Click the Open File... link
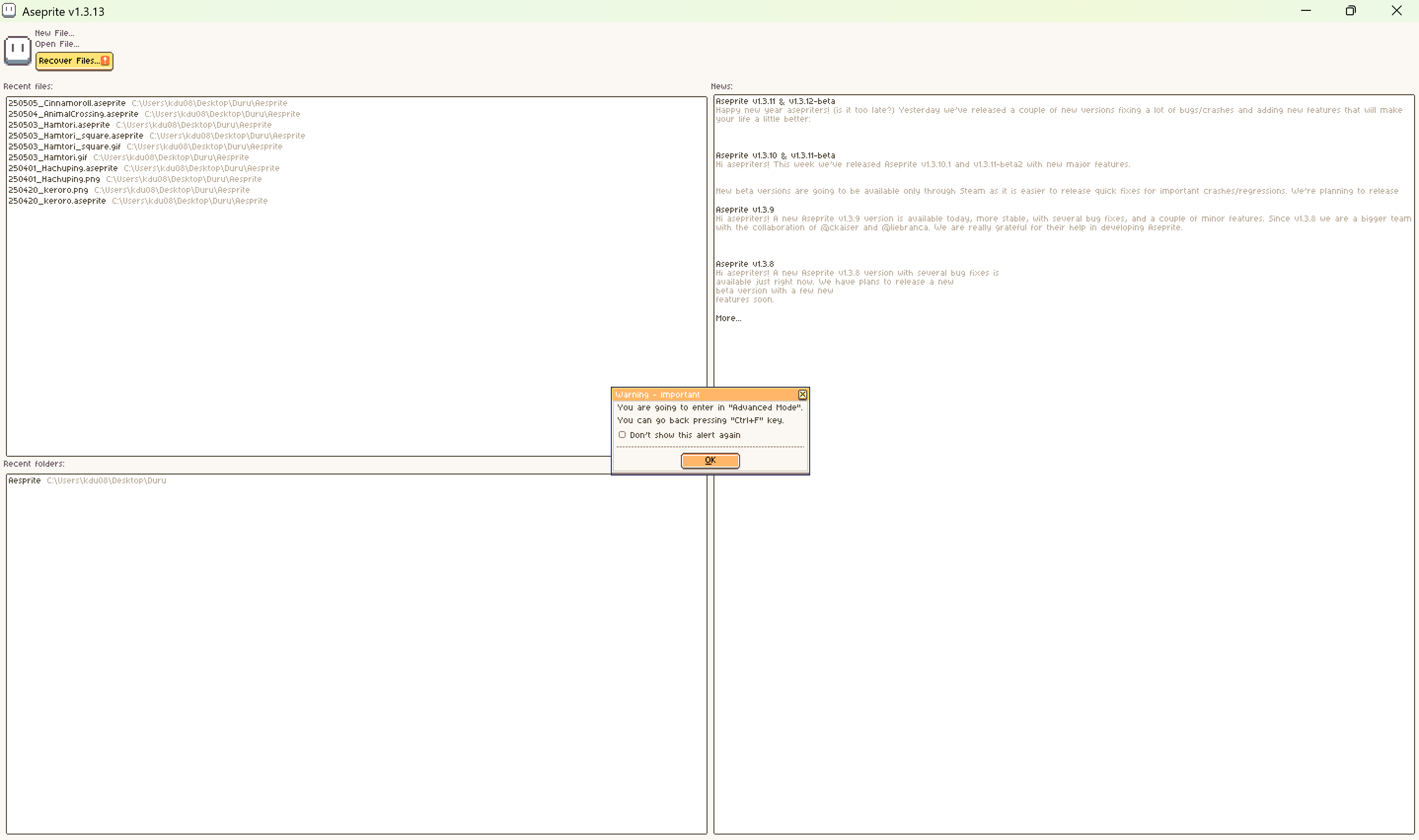The height and width of the screenshot is (840, 1419). [x=57, y=43]
